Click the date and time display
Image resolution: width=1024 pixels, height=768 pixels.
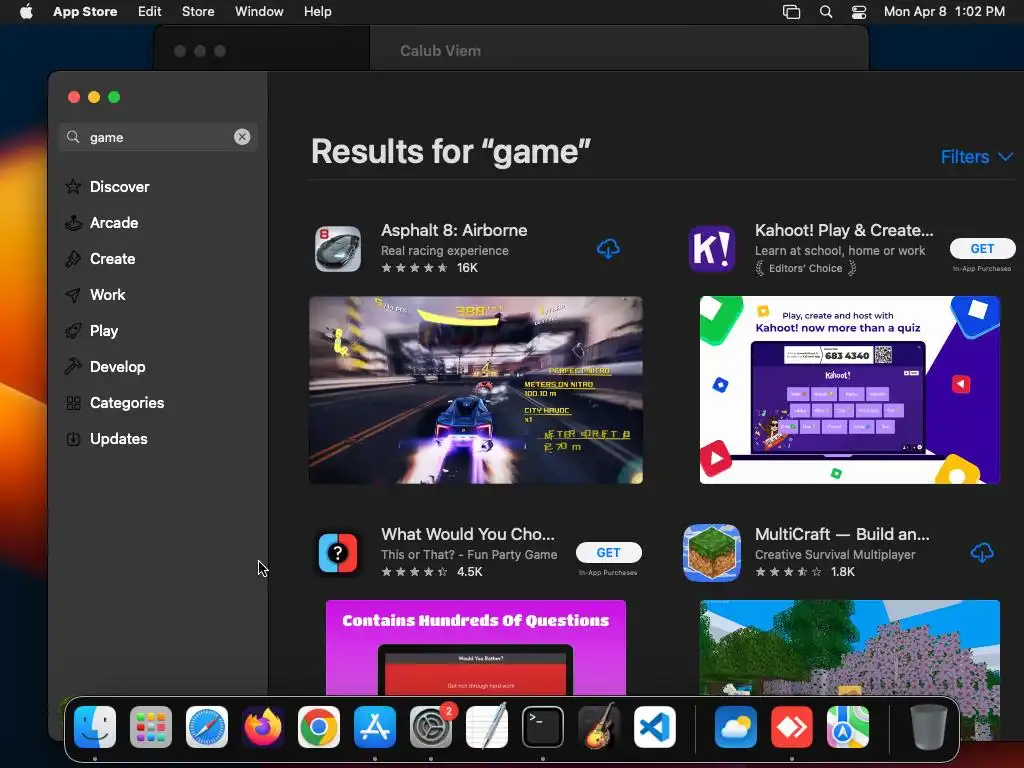[x=944, y=12]
